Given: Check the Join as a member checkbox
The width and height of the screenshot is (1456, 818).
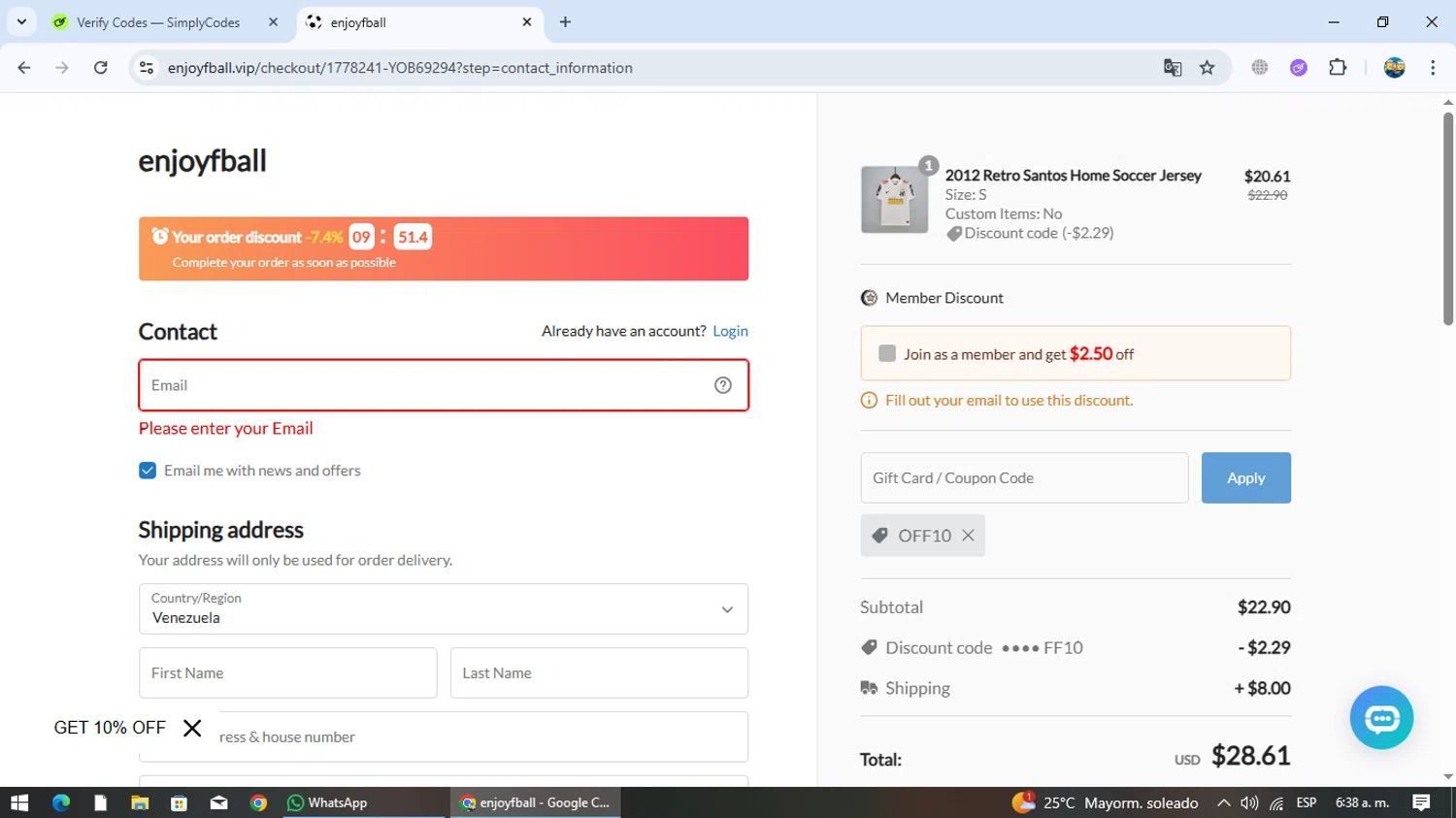Looking at the screenshot, I should (x=887, y=353).
